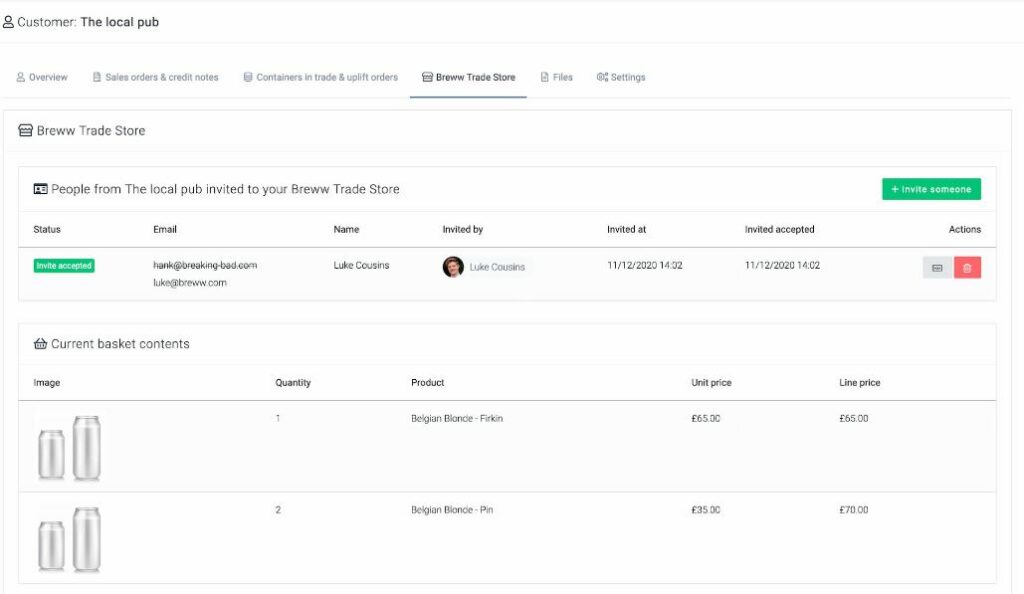This screenshot has height=594, width=1024.
Task: Click the Invite someone button
Action: [x=931, y=189]
